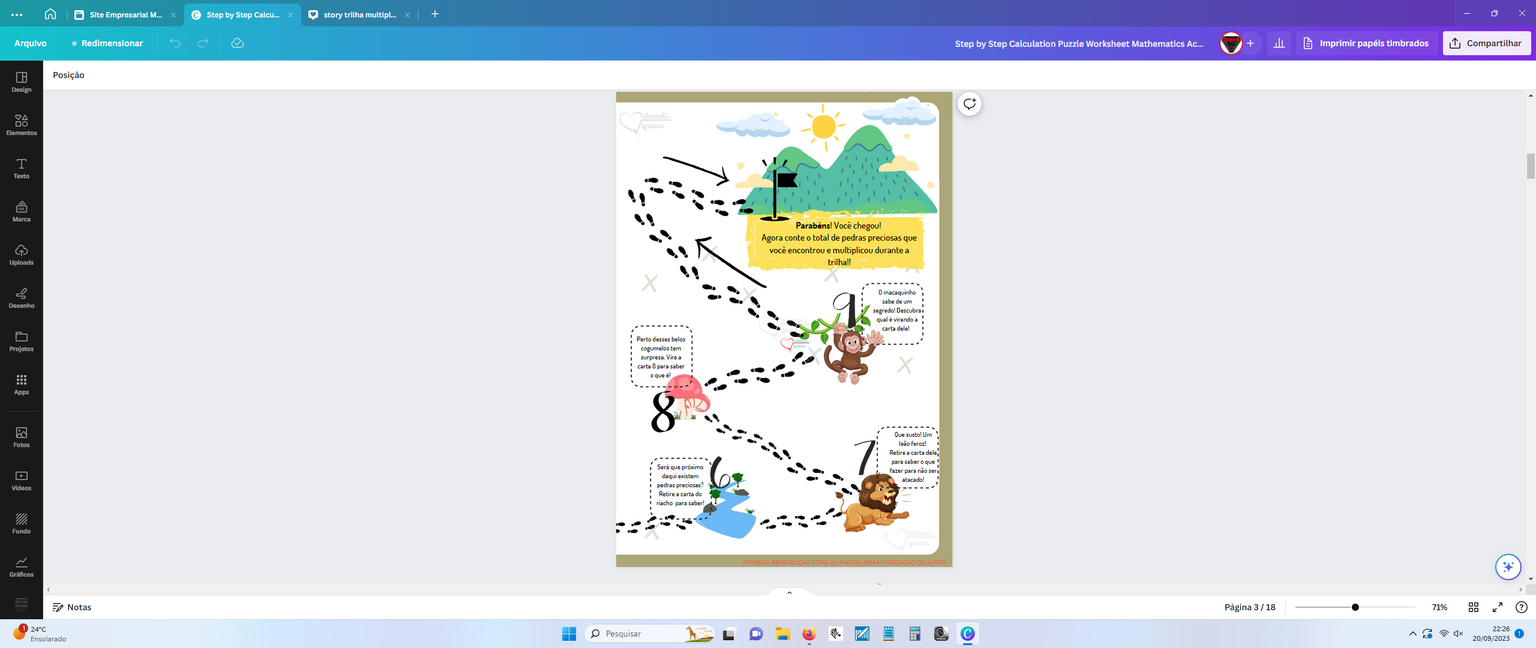Viewport: 1536px width, 648px height.
Task: Click the Canva magic assistant button
Action: [1508, 567]
